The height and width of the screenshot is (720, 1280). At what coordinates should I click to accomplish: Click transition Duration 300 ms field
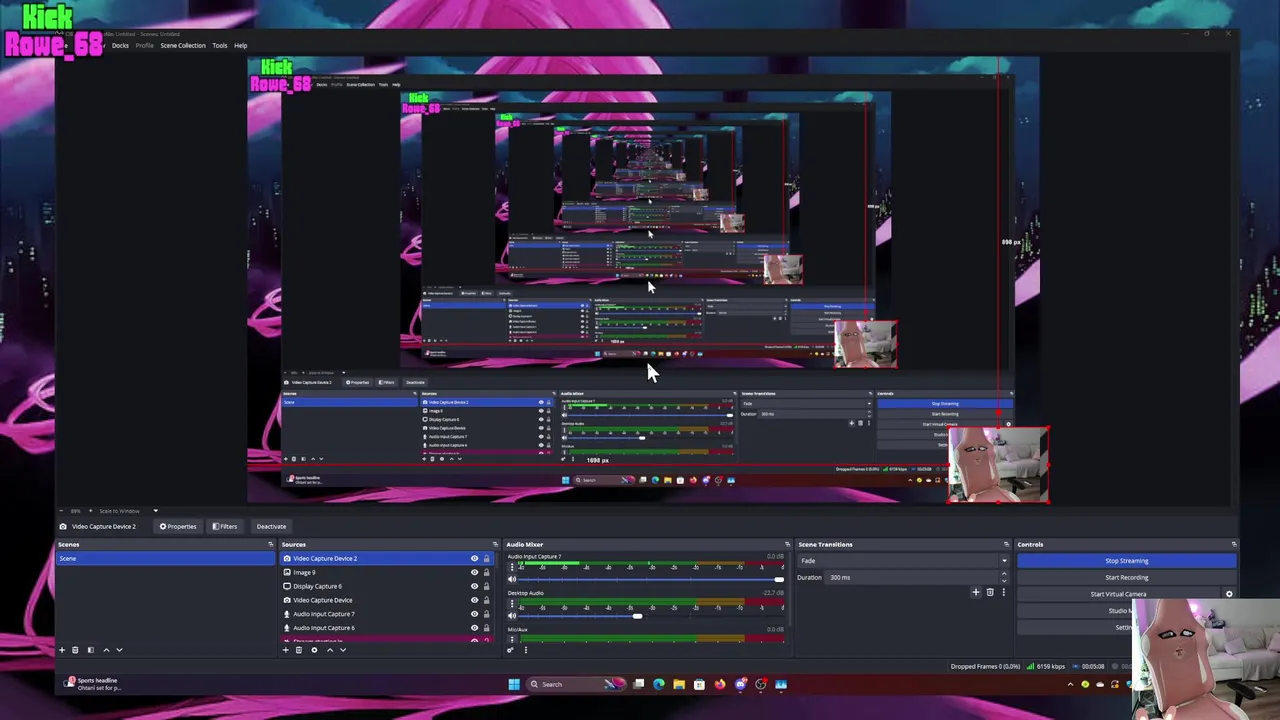coord(916,578)
